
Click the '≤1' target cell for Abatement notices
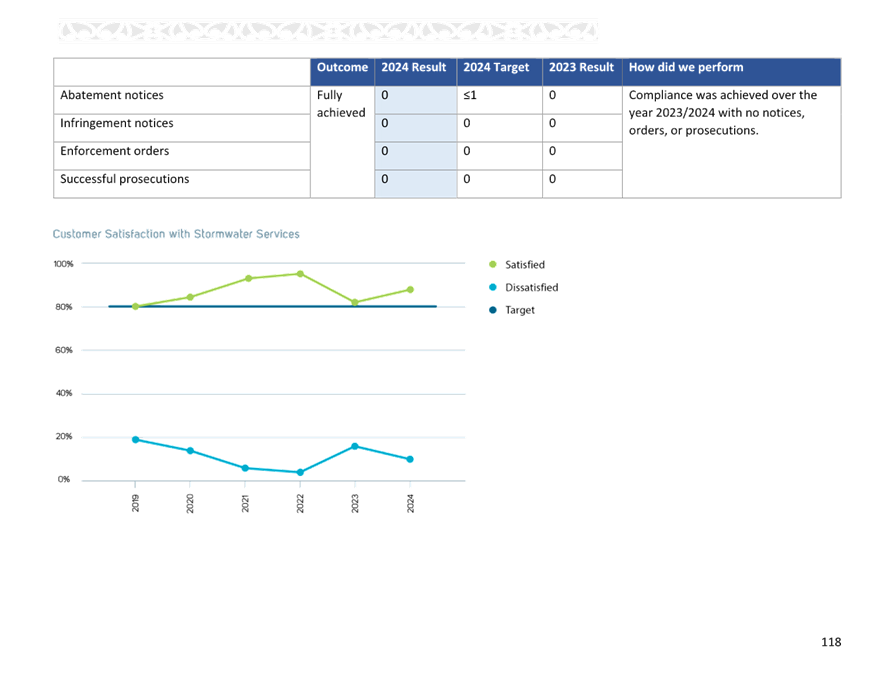(x=499, y=100)
